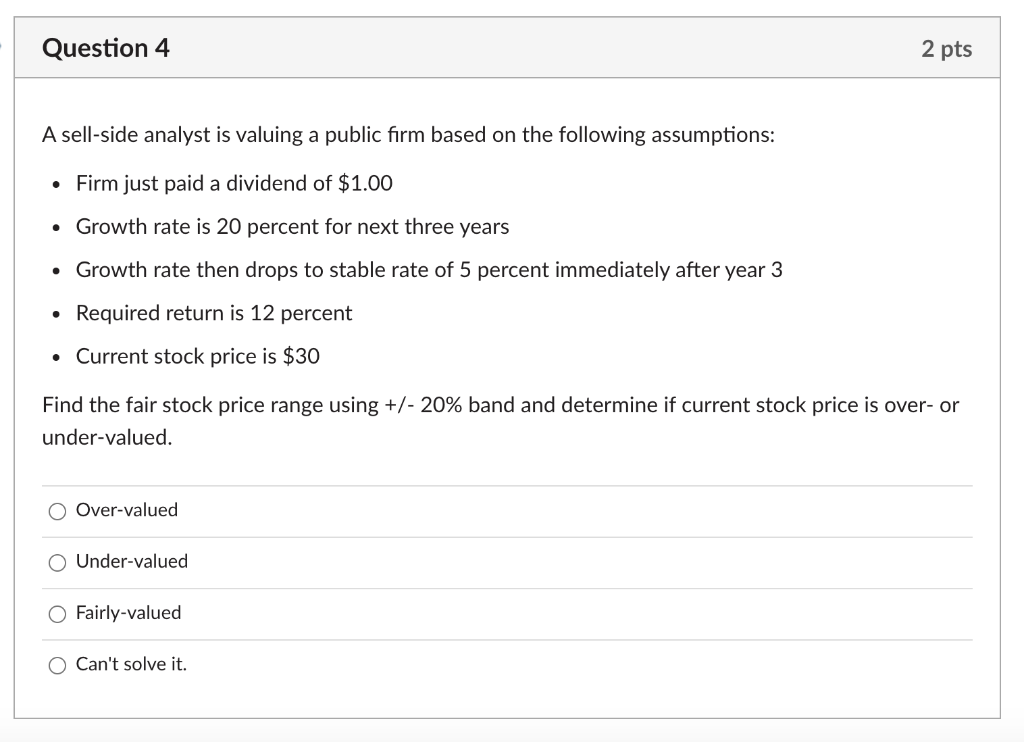
Task: Select the Fairly-valued radio button
Action: point(58,614)
